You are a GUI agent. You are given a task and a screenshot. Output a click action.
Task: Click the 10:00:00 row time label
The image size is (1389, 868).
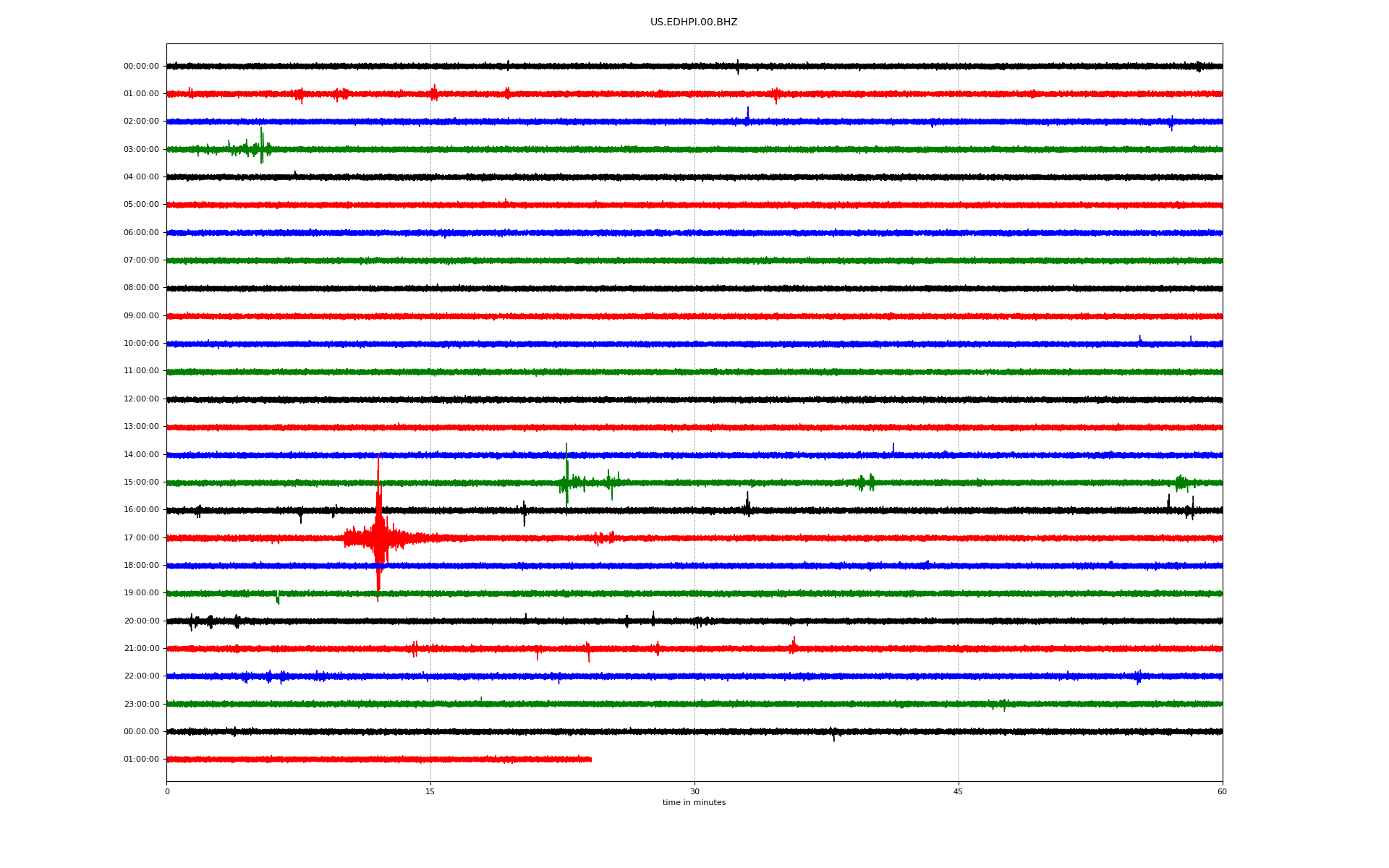click(141, 343)
